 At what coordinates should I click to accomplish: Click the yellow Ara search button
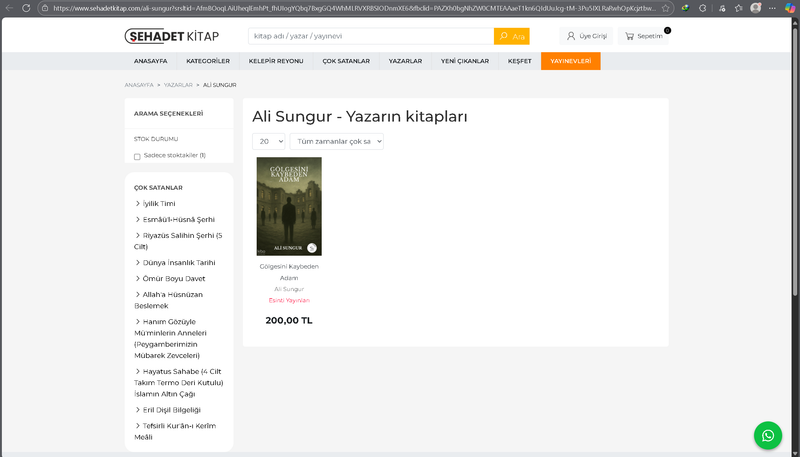coord(512,36)
